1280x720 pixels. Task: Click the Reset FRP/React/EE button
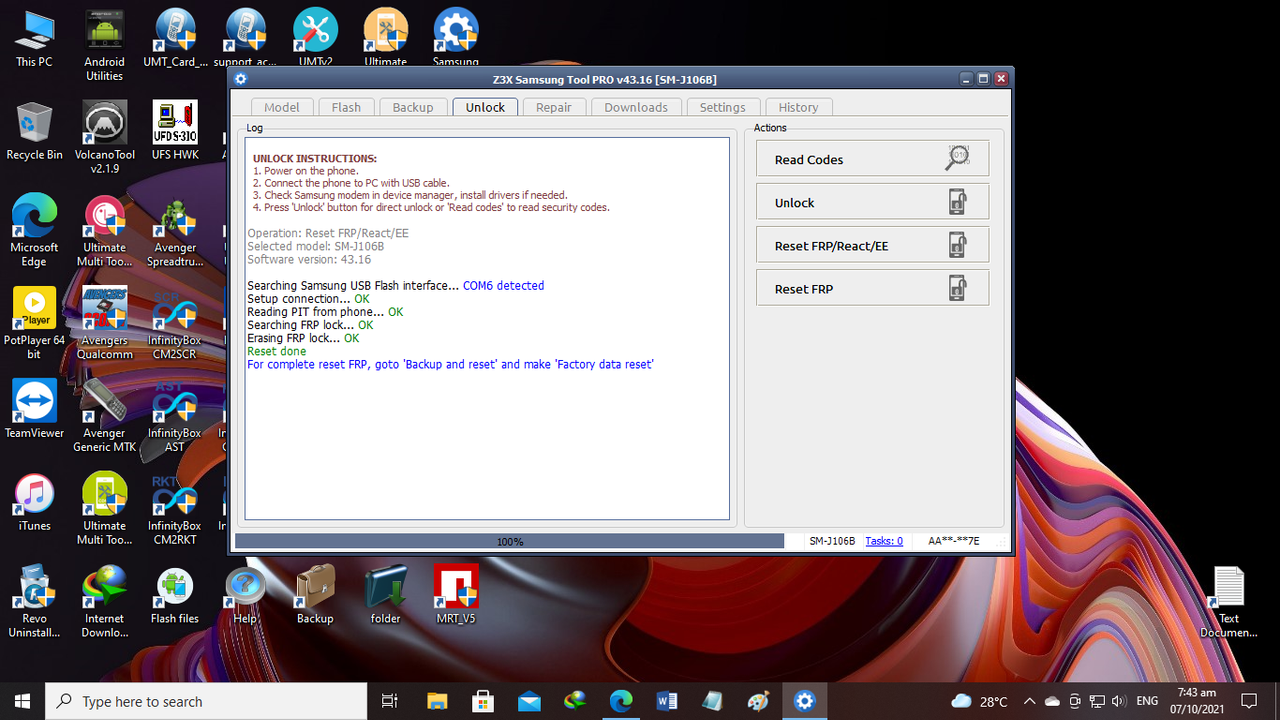872,245
